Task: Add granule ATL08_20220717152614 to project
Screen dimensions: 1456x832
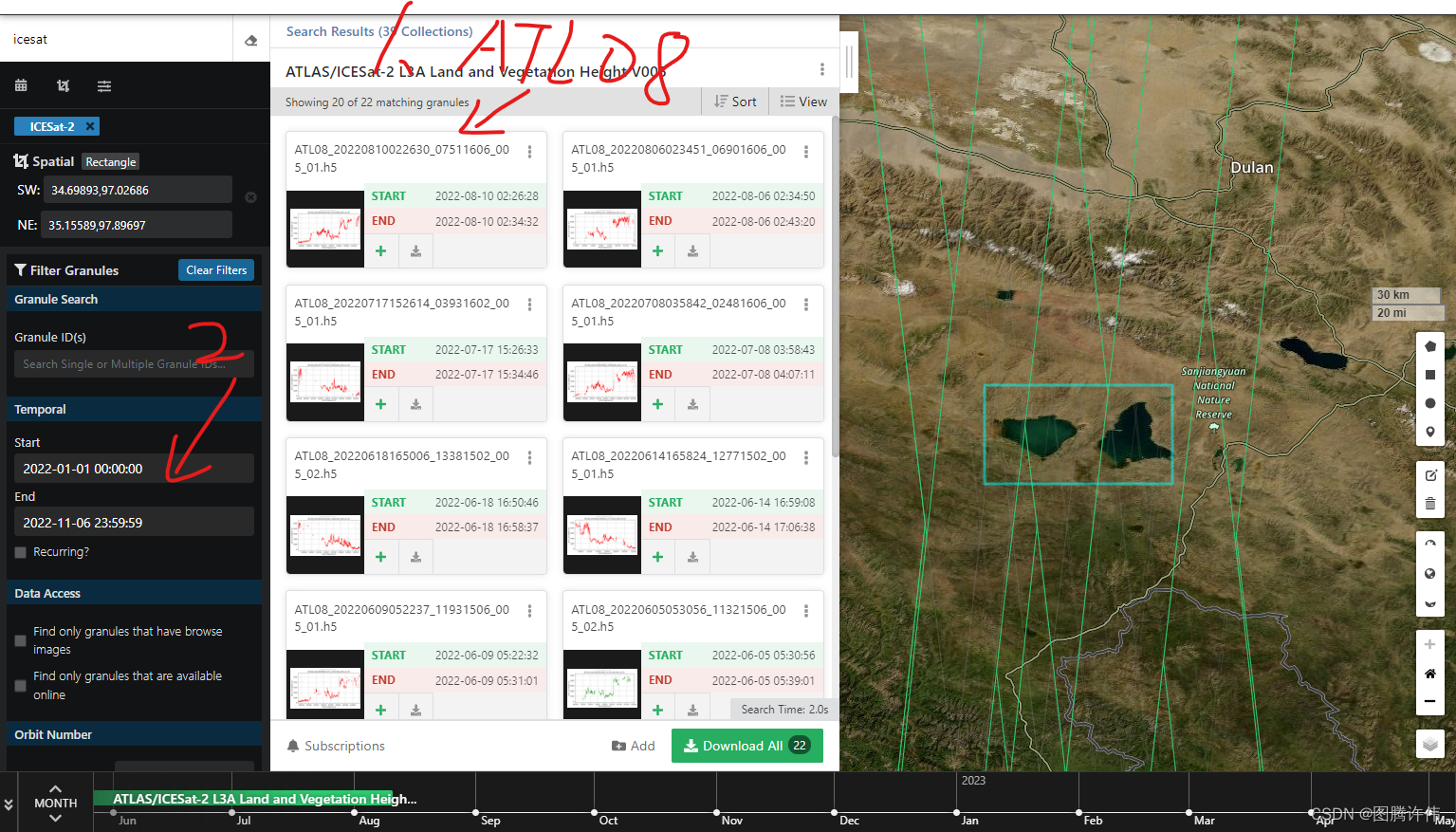Action: click(381, 404)
